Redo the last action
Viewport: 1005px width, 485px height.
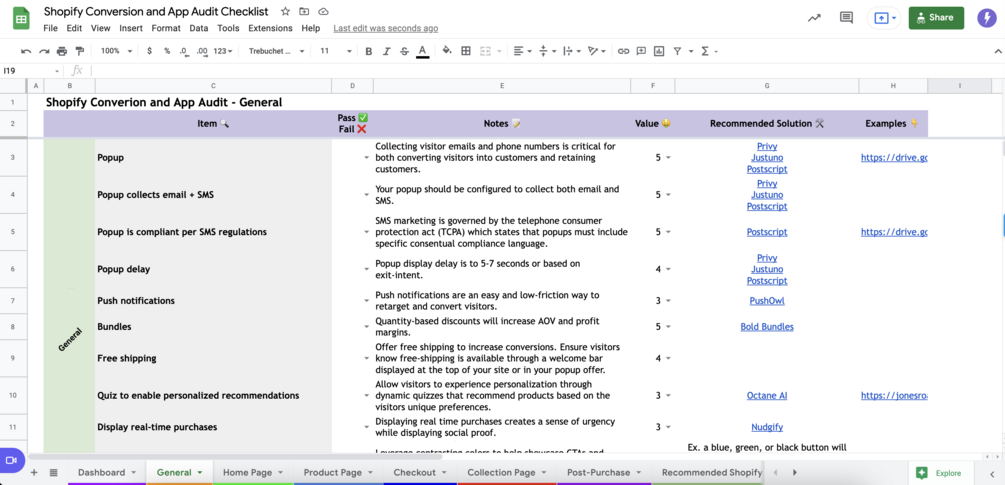click(44, 51)
